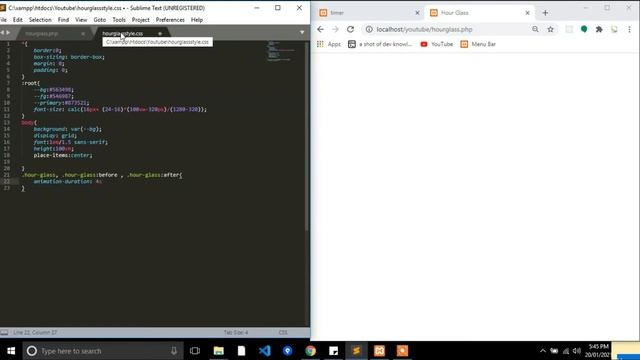Click 'Line 22, Column 27' in status bar
Viewport: 640px width, 360px height.
(35, 333)
